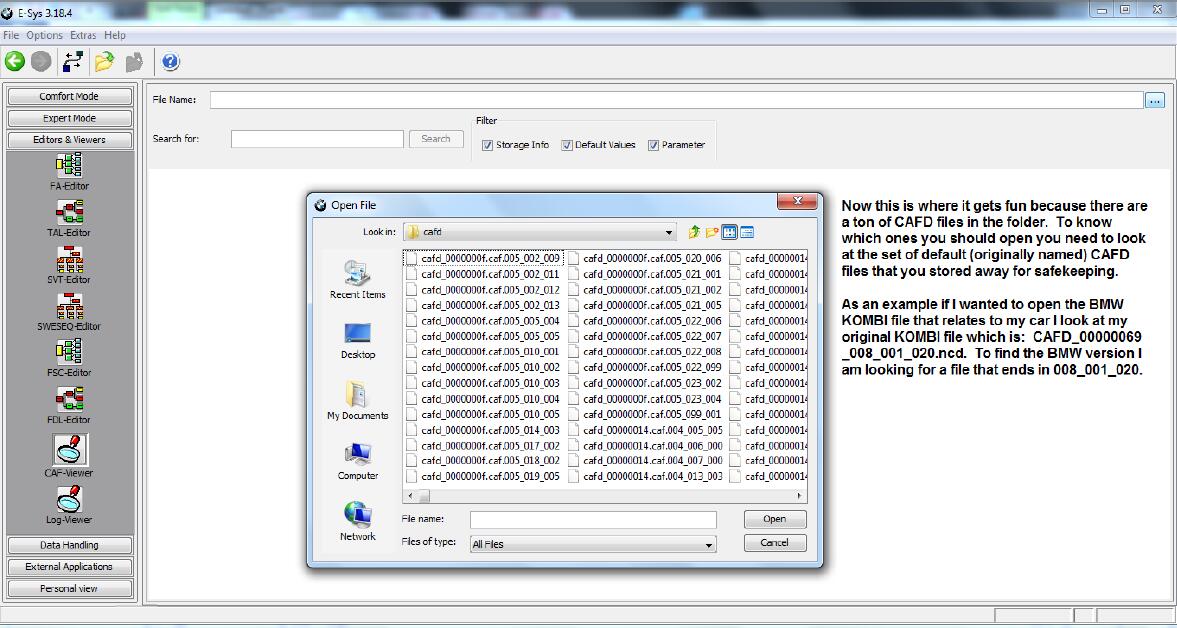This screenshot has height=628, width=1177.
Task: Open the Log-Viewer
Action: (69, 505)
